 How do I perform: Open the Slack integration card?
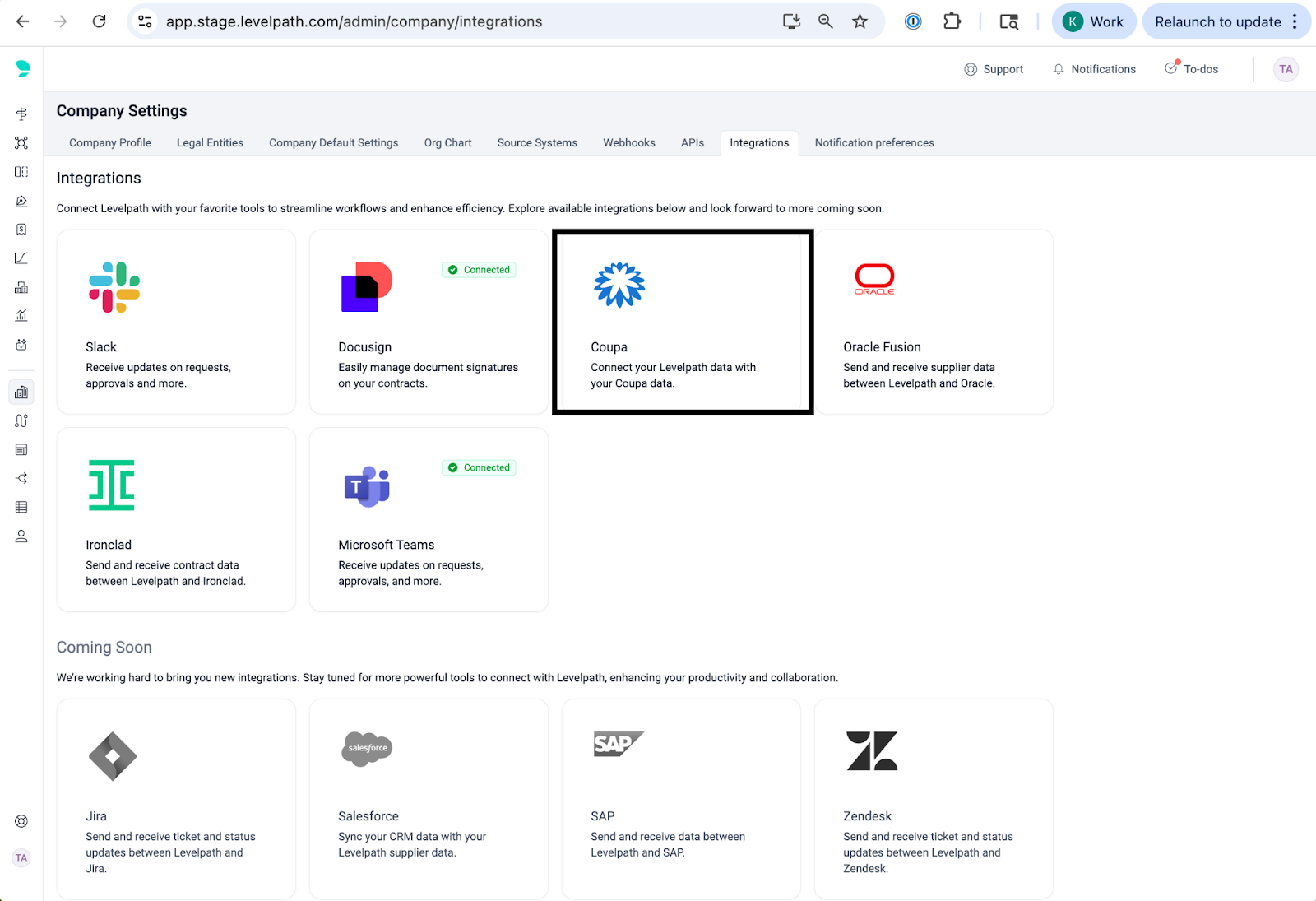point(176,322)
